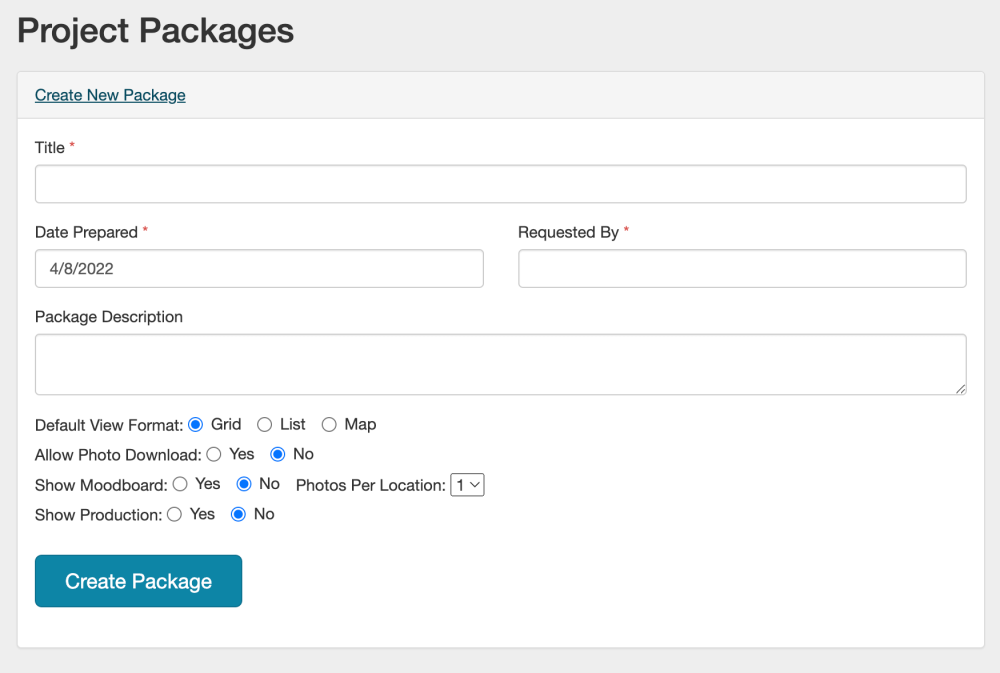This screenshot has height=673, width=1000.
Task: Open the Create New Package link
Action: click(110, 95)
